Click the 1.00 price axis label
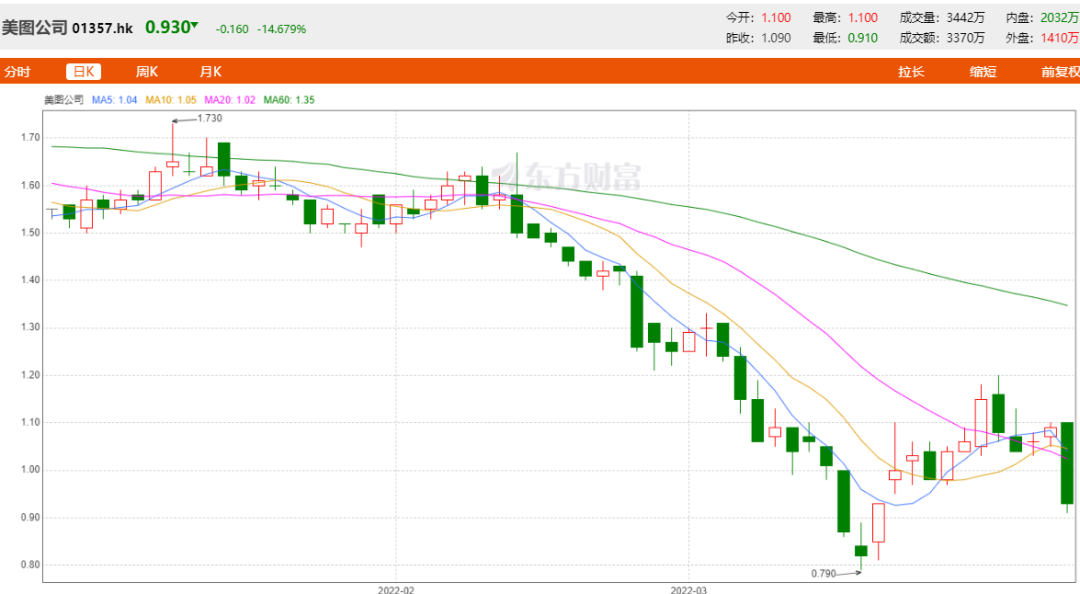 [x=30, y=470]
